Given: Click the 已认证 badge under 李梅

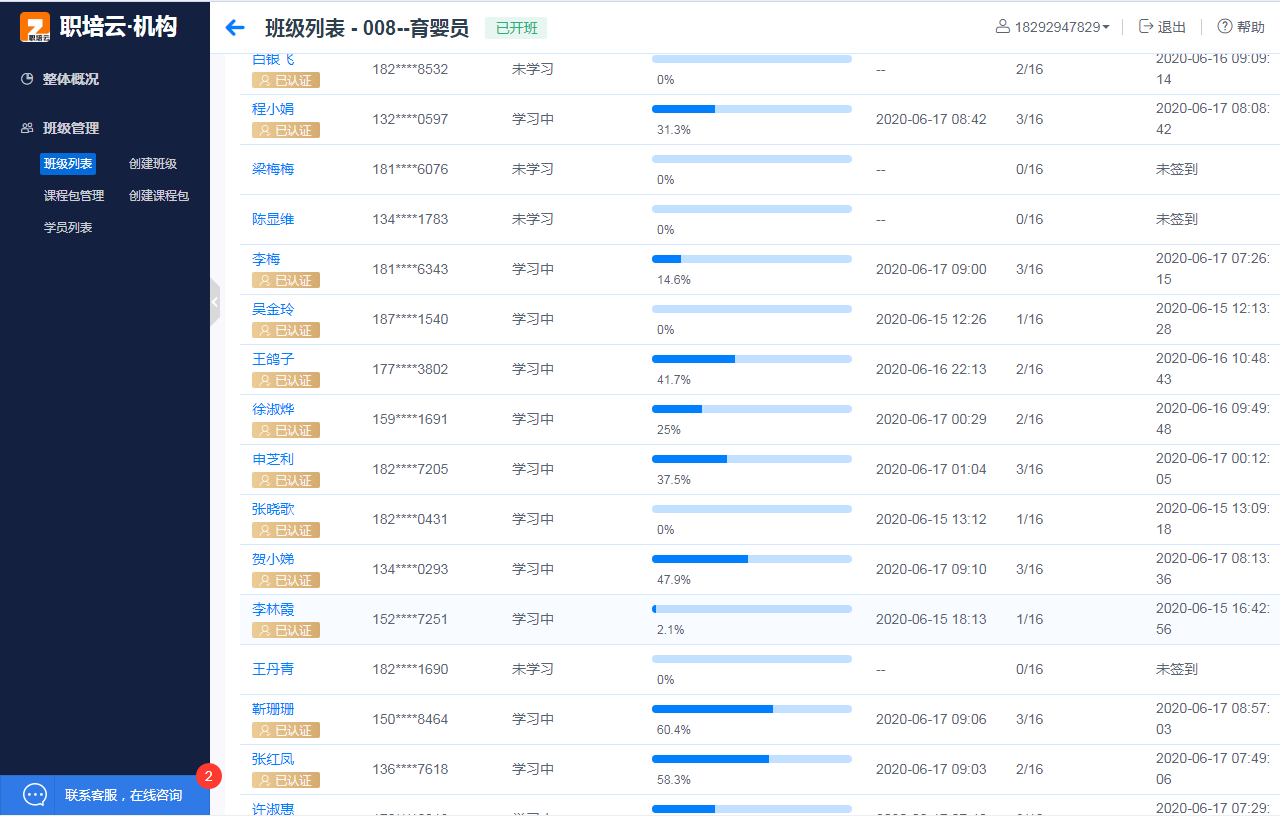Looking at the screenshot, I should tap(285, 280).
